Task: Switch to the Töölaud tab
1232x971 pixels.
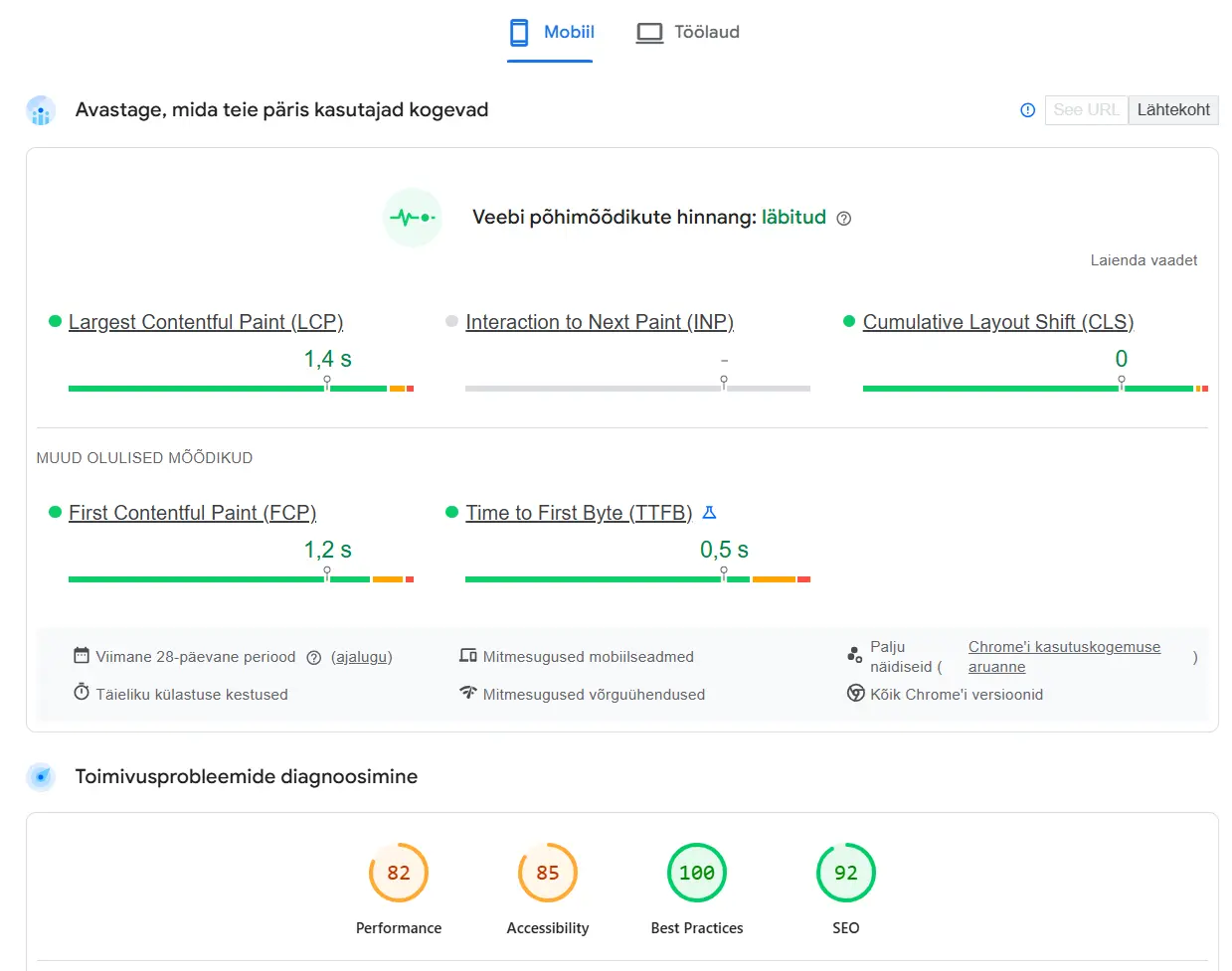Action: pyautogui.click(x=688, y=33)
